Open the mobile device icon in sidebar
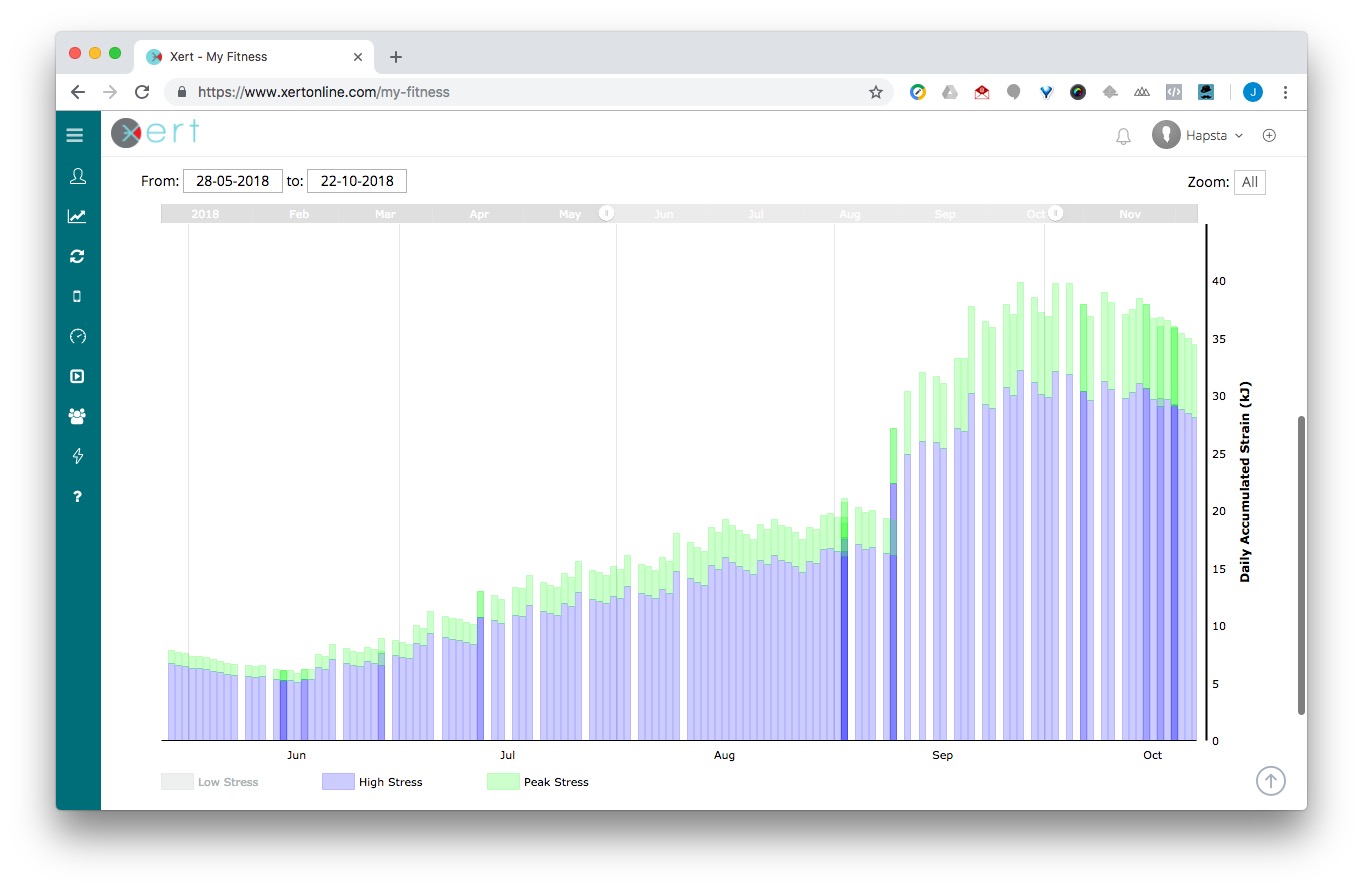The height and width of the screenshot is (890, 1363). click(x=77, y=296)
